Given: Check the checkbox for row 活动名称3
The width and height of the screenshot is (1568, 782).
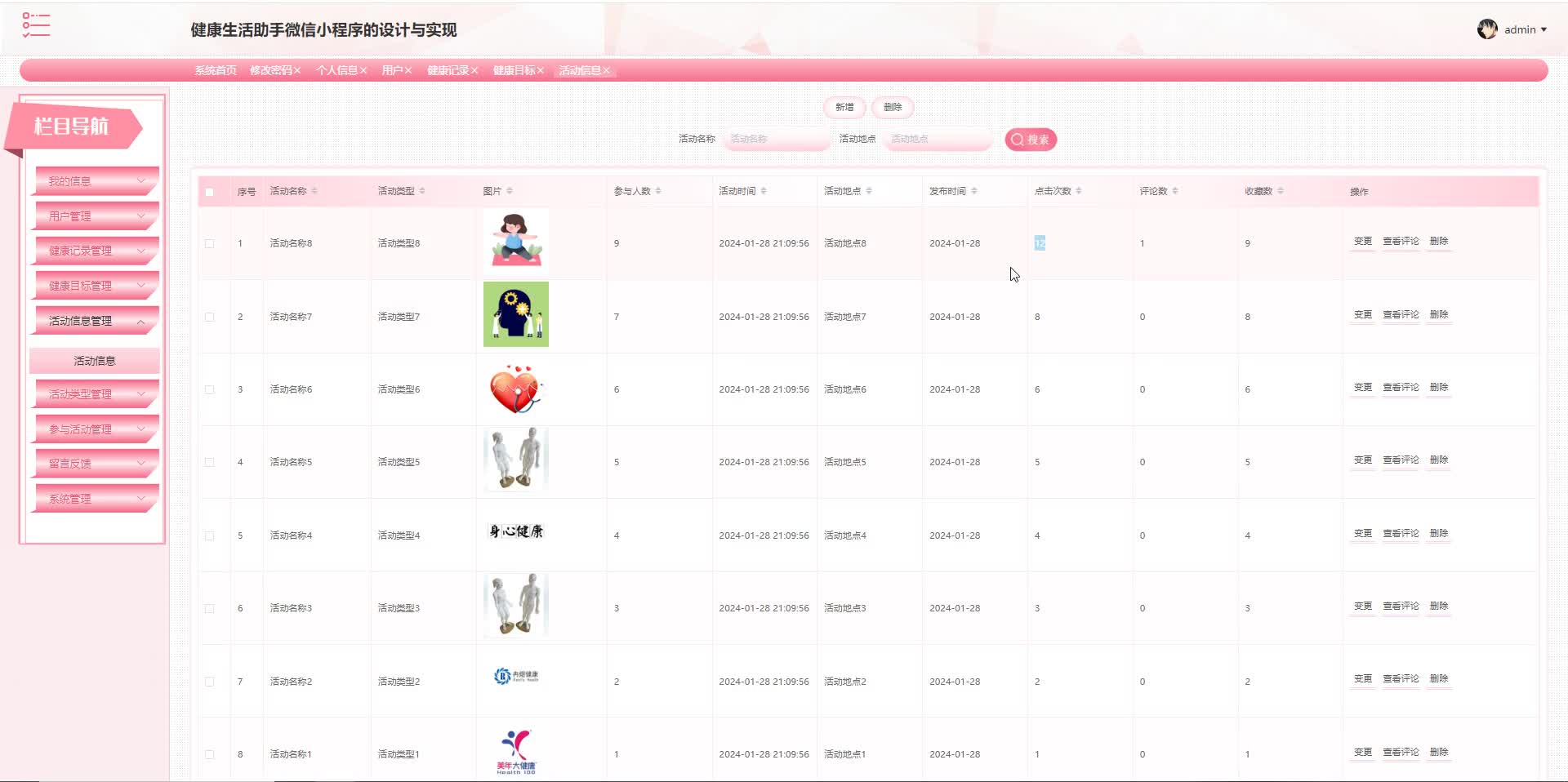Looking at the screenshot, I should pos(210,608).
